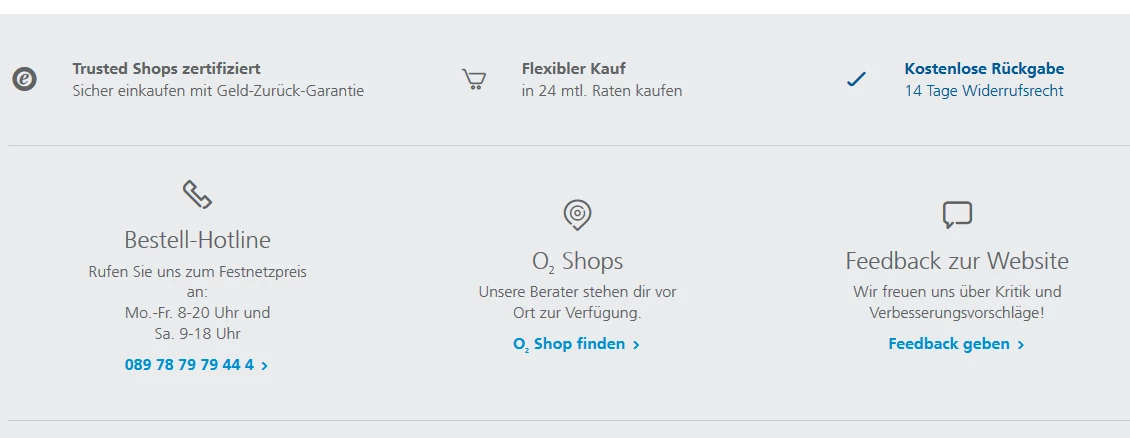Click the O2 Shops heading

click(577, 261)
